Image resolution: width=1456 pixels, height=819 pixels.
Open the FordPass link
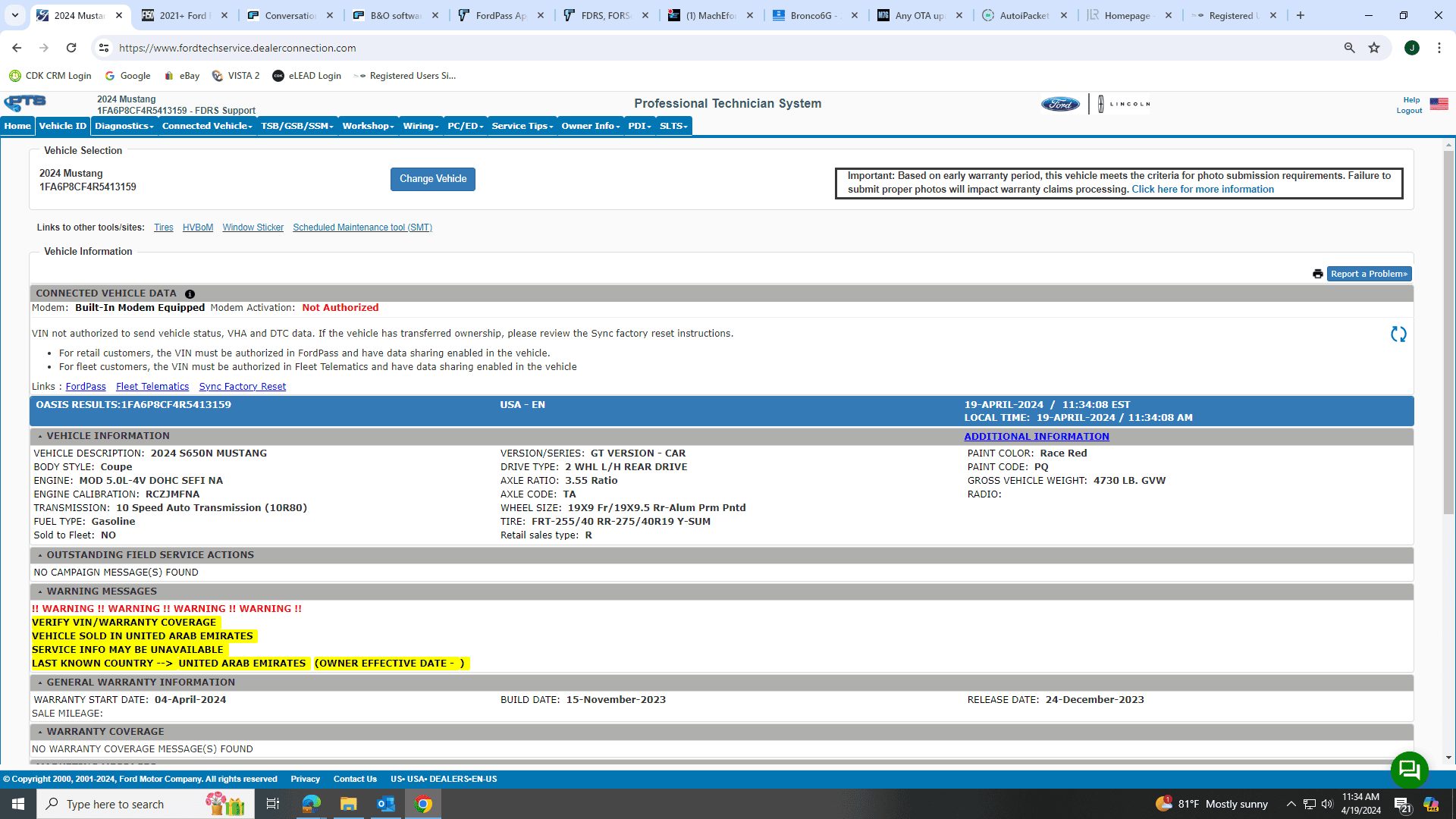[x=86, y=387]
